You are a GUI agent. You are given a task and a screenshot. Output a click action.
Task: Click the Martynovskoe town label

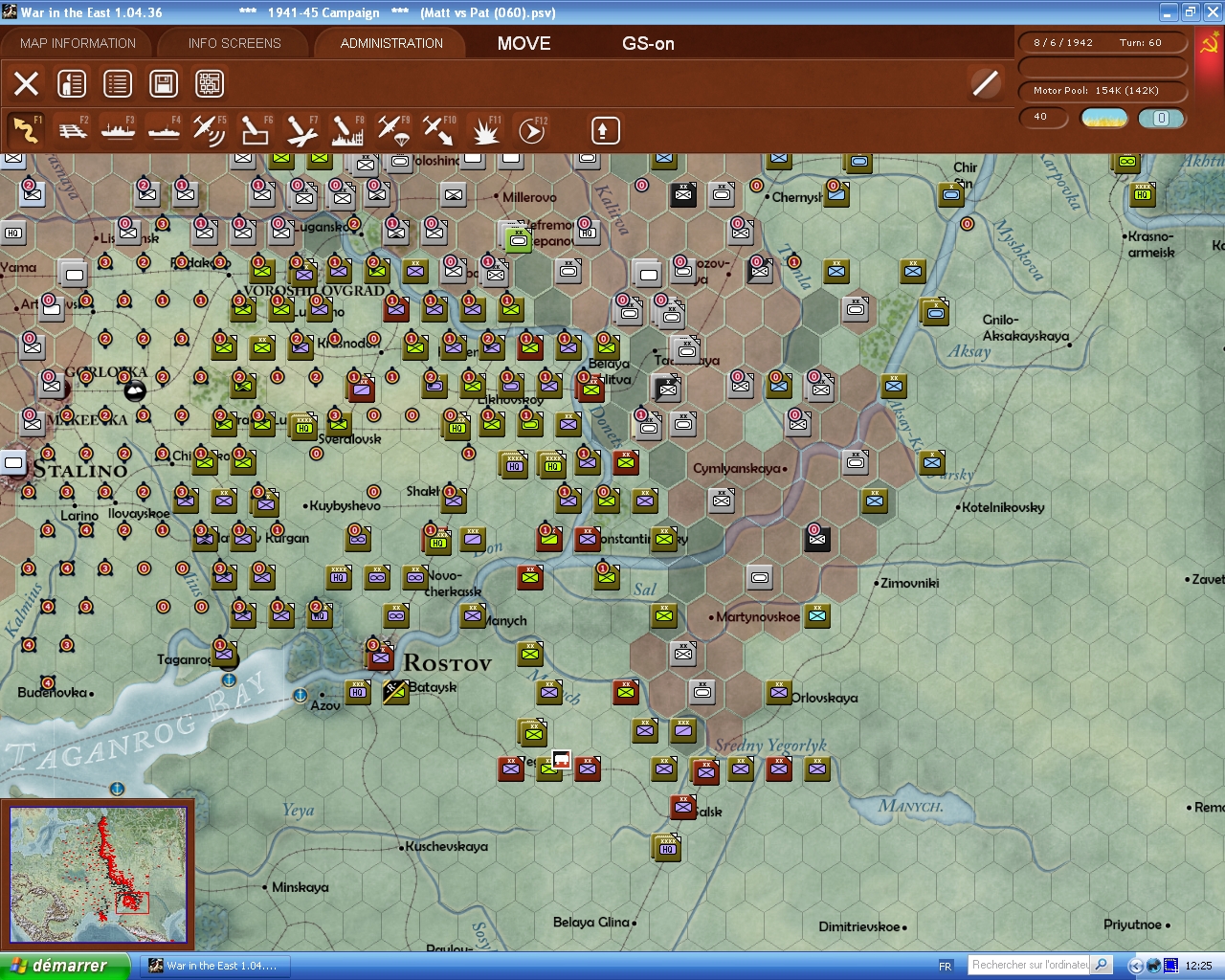tap(758, 616)
